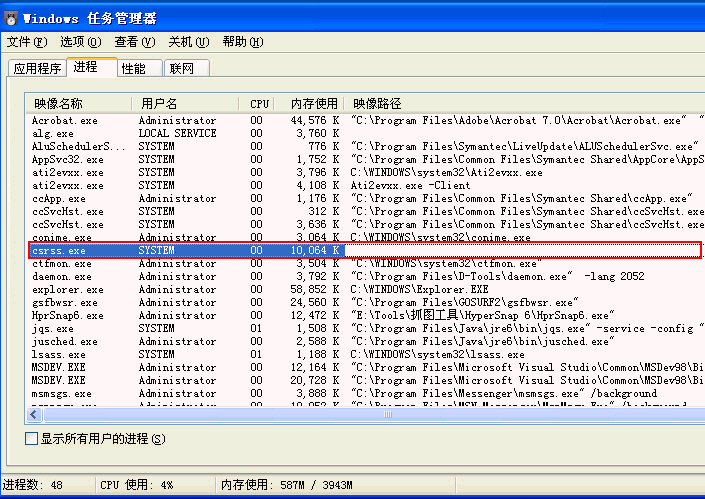
Task: Select ccSvcHst.exe using 3,636 K
Action: 366,225
